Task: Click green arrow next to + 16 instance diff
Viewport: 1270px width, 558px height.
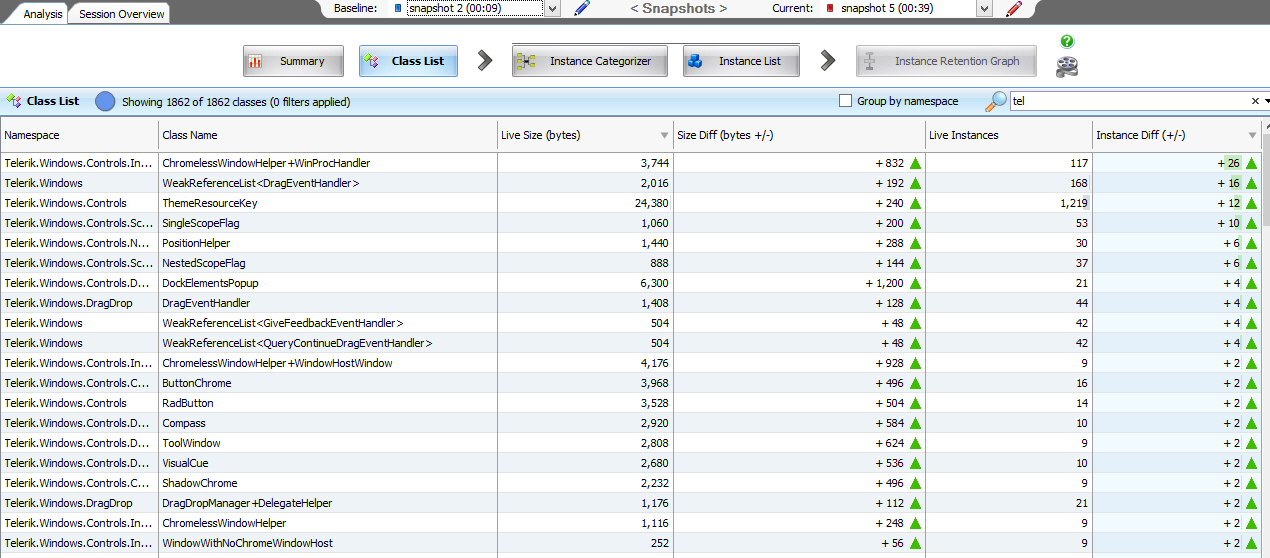Action: (1251, 183)
